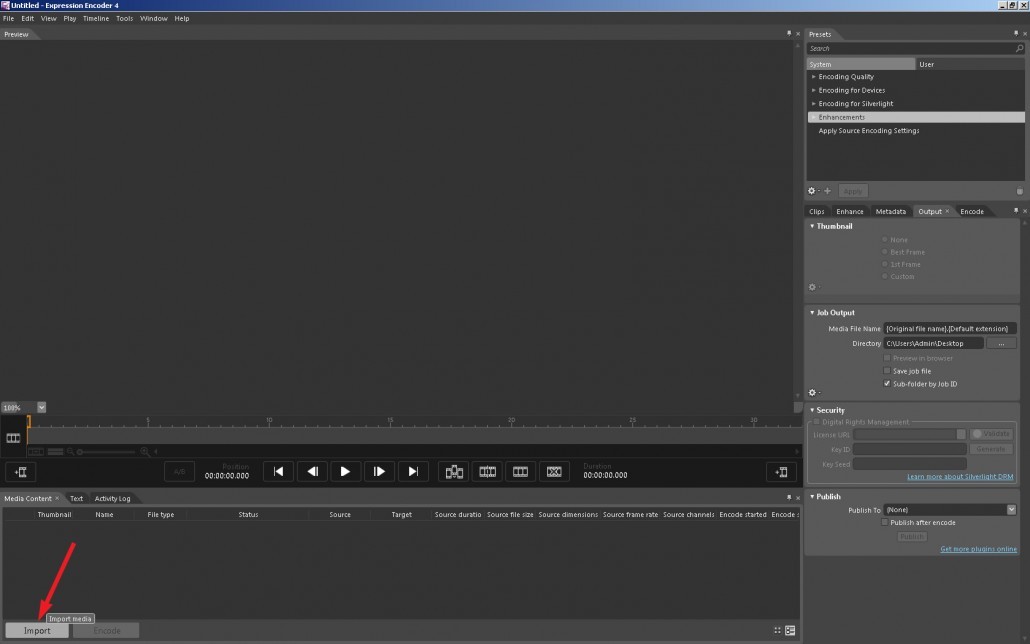
Task: Enable the Preview in browser checkbox
Action: 887,357
